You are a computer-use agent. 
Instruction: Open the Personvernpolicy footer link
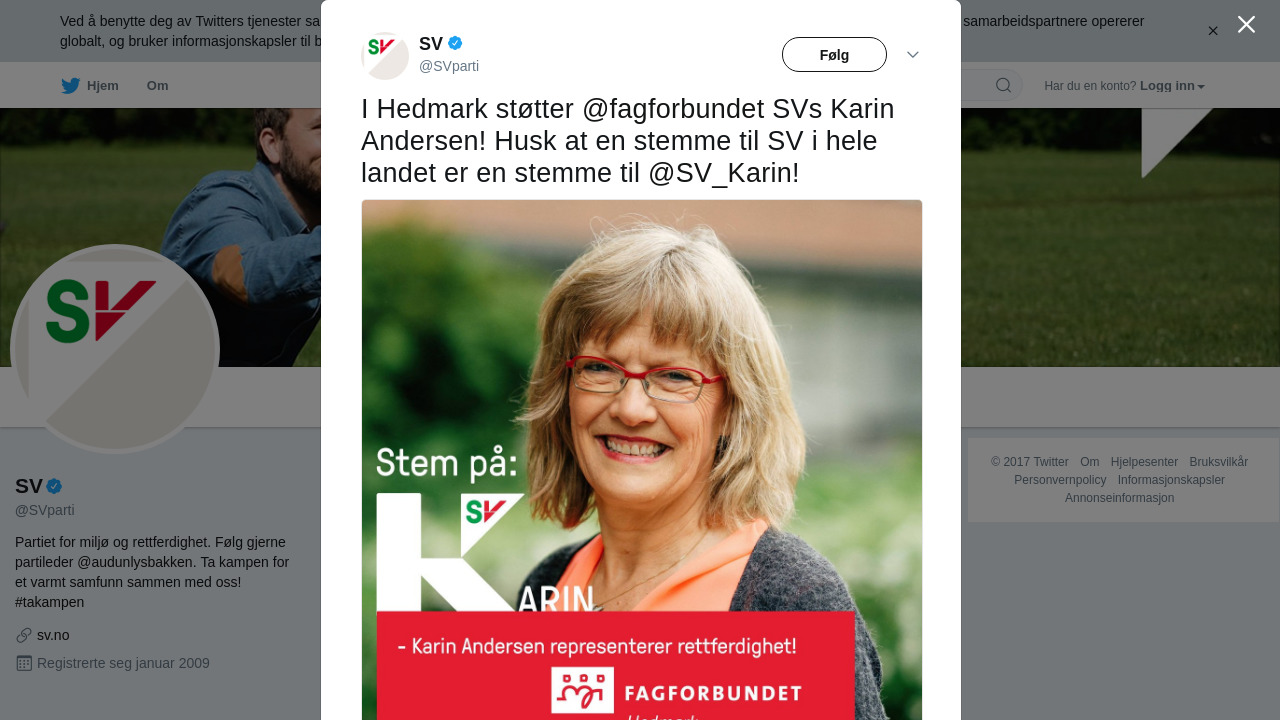point(1060,480)
